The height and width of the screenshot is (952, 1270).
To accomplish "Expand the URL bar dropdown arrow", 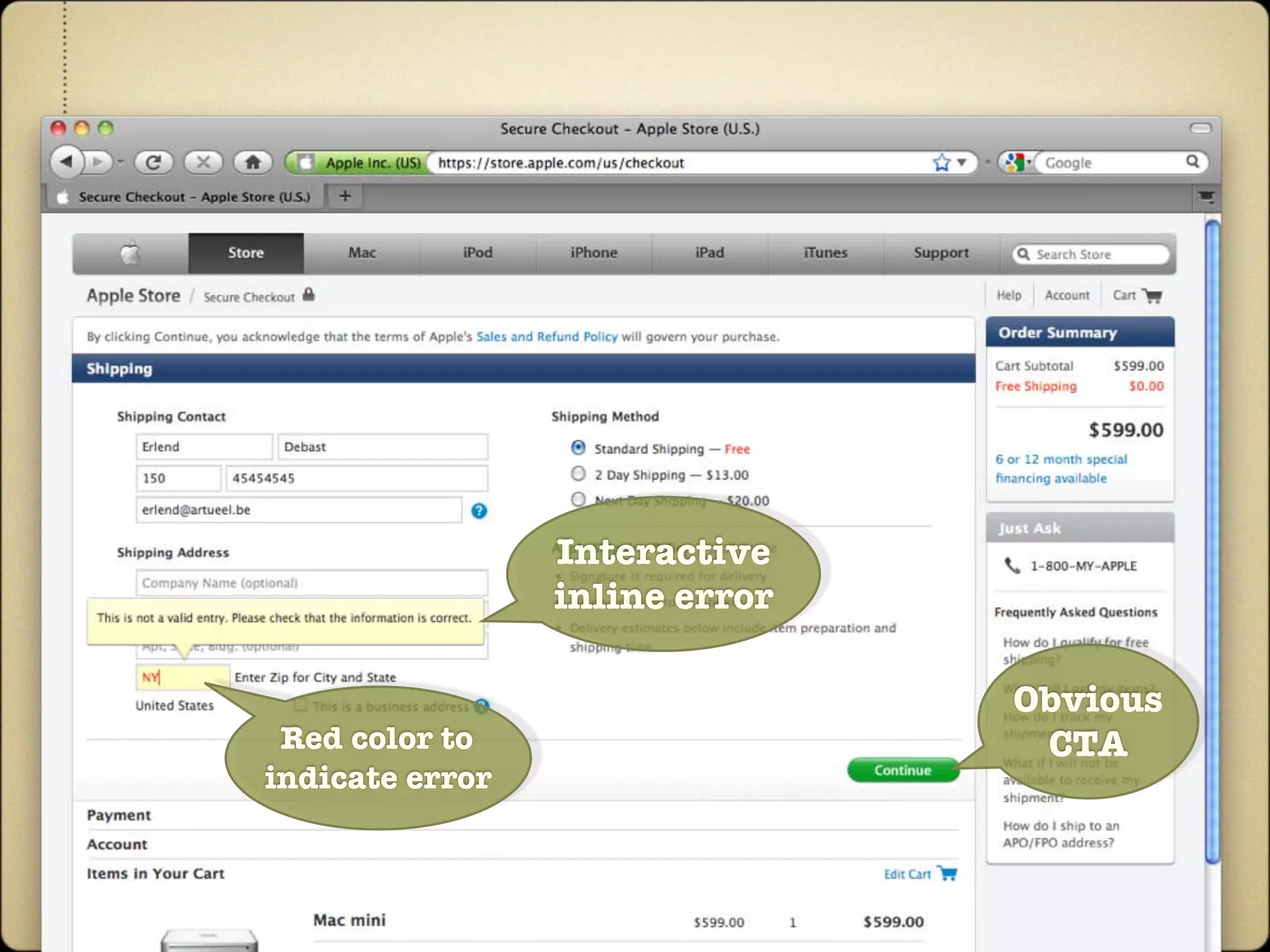I will pyautogui.click(x=962, y=162).
